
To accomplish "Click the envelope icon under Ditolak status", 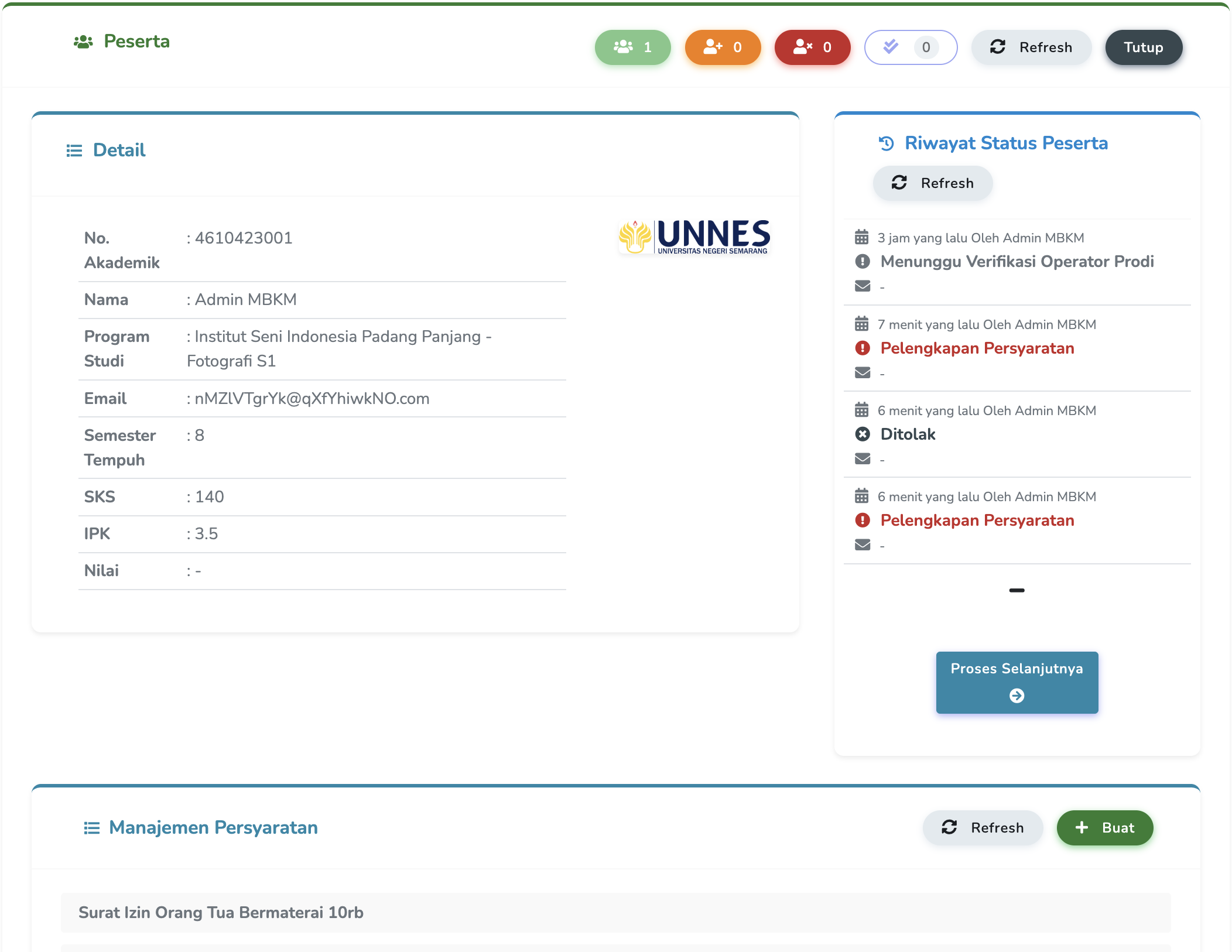I will [863, 458].
